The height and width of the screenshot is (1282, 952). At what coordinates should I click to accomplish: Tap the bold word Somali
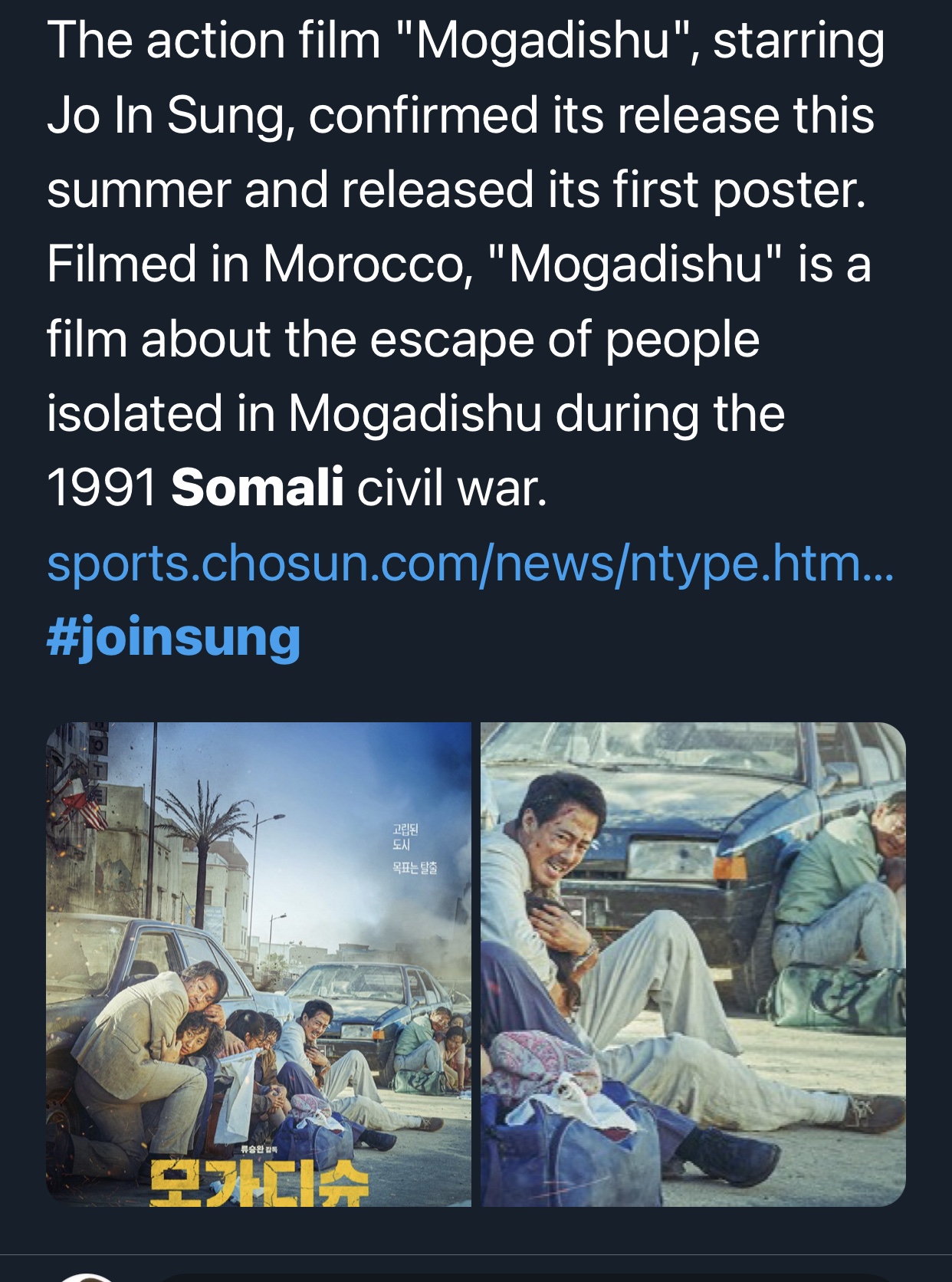click(x=257, y=488)
